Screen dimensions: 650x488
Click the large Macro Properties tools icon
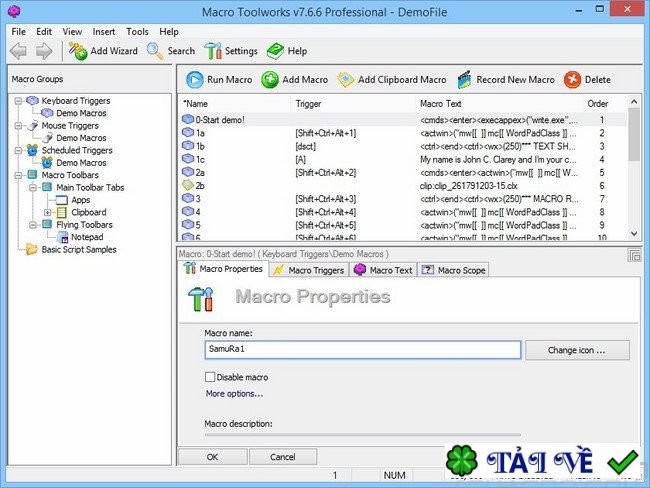(x=201, y=299)
